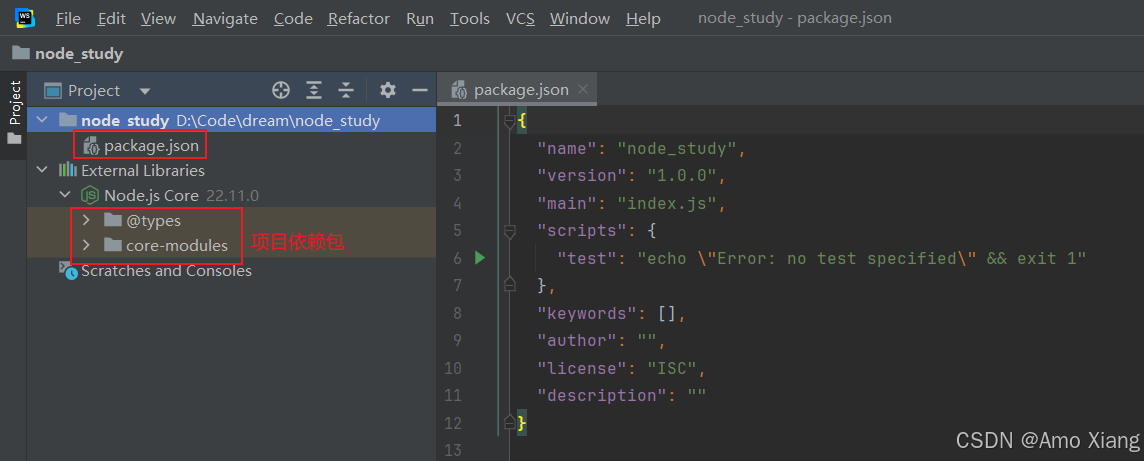Screen dimensions: 1144x461
Task: Open the Project view dropdown arrow
Action: pos(144,91)
